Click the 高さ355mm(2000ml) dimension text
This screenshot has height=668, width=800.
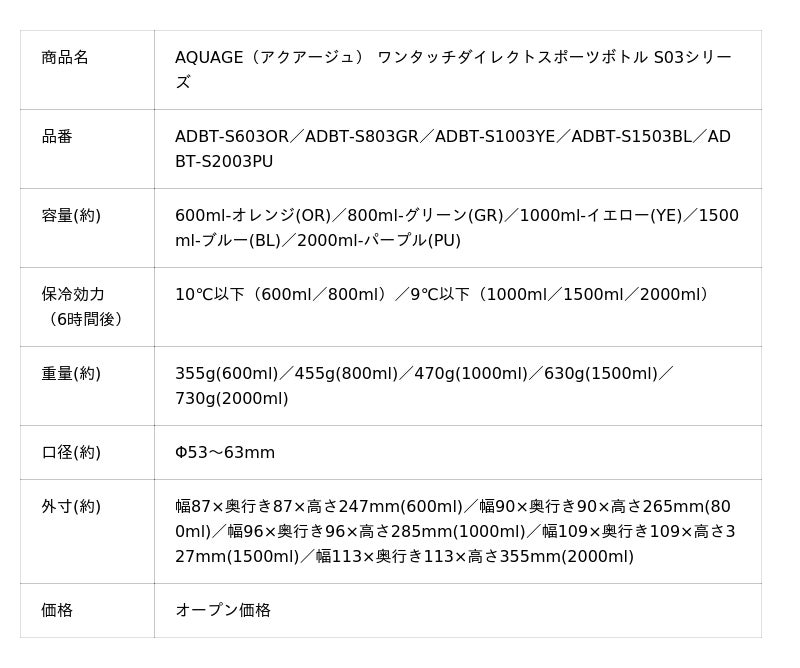[551, 556]
